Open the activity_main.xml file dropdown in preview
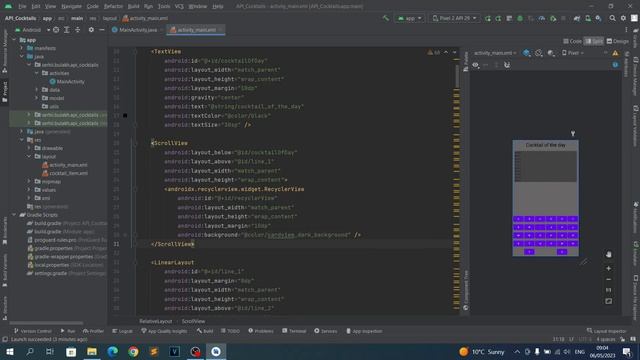Viewport: 640px width, 360px height. click(495, 53)
